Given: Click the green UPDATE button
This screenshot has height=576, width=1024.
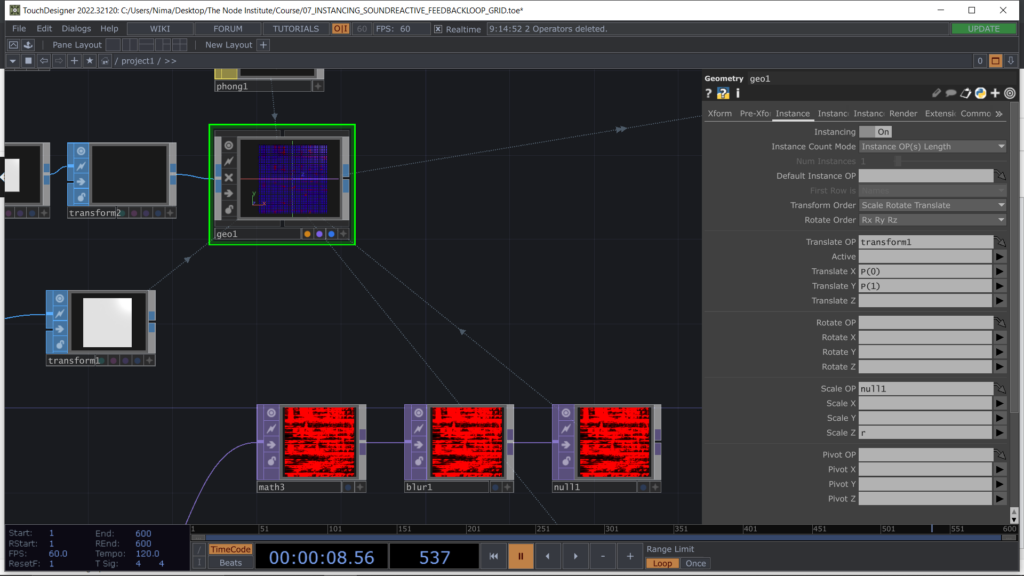Looking at the screenshot, I should point(984,29).
